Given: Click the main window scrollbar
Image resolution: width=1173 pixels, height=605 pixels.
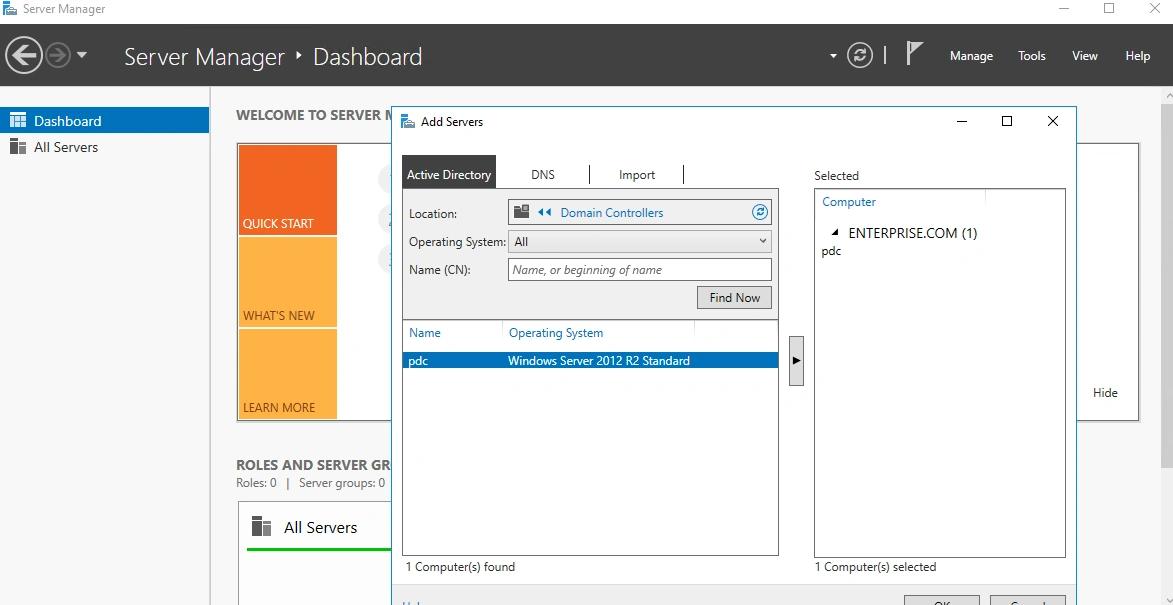Looking at the screenshot, I should tap(1168, 284).
